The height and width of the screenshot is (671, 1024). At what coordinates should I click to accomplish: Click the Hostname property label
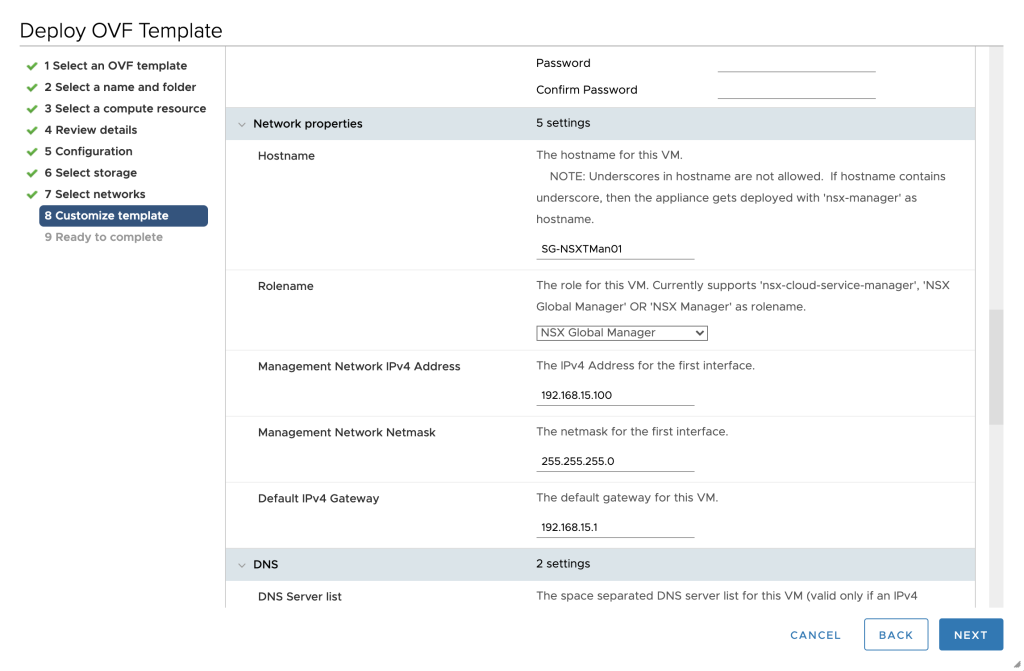[x=286, y=155]
